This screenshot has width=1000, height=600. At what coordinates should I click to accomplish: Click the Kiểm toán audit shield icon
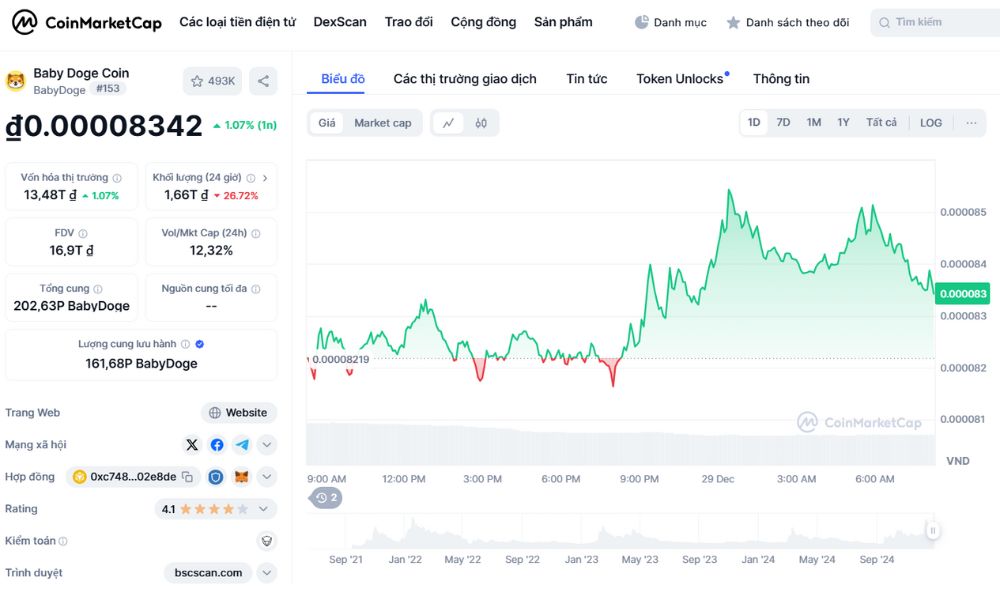click(267, 541)
